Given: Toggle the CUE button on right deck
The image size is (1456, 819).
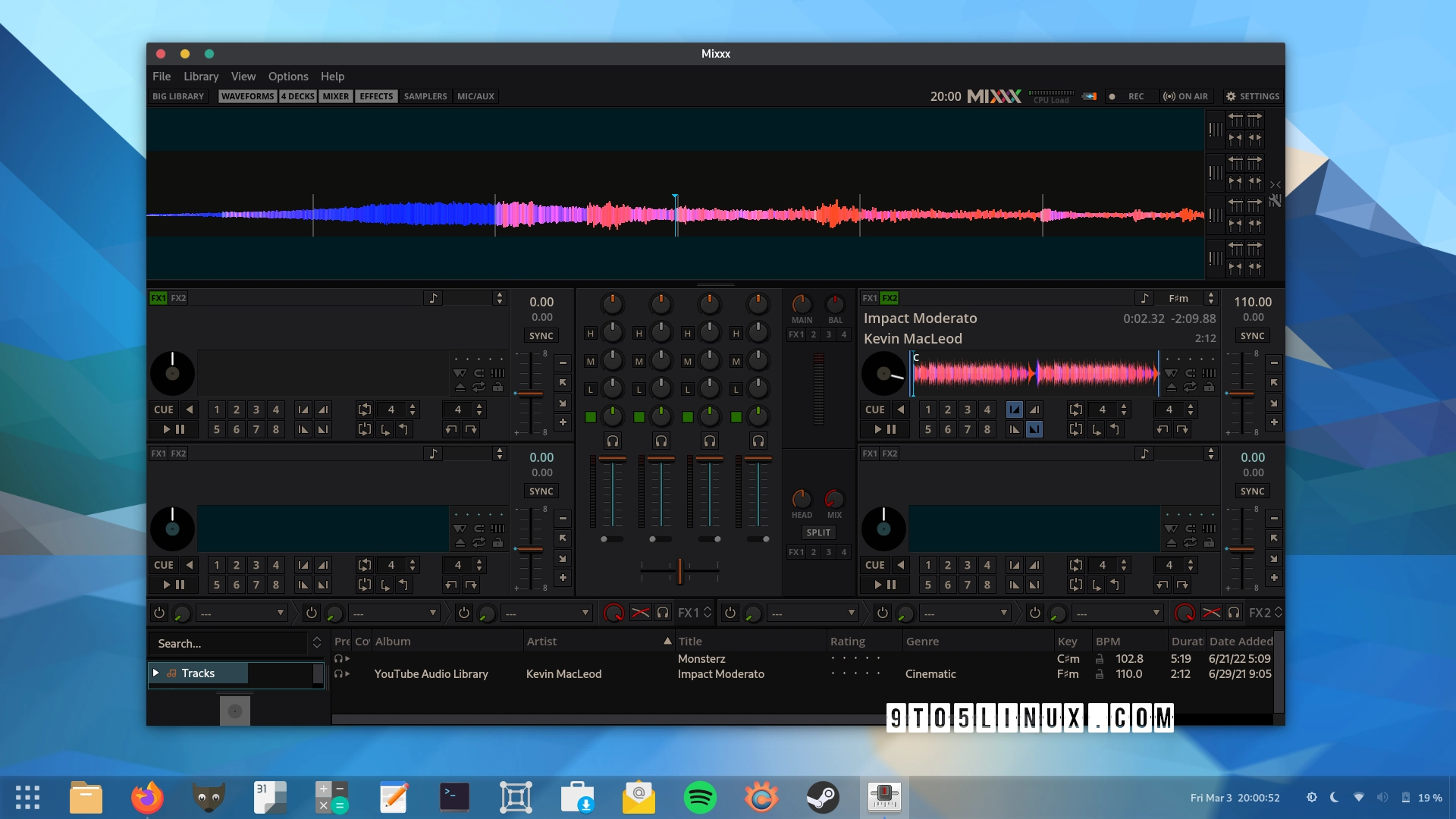Looking at the screenshot, I should [876, 409].
